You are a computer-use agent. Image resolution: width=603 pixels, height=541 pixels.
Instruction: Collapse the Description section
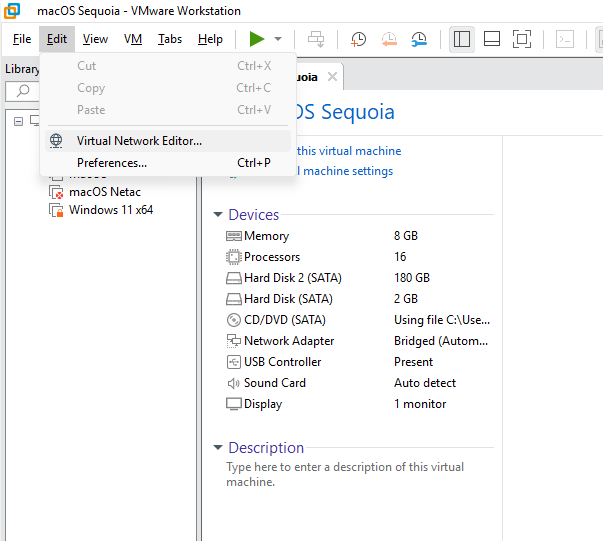pos(218,448)
